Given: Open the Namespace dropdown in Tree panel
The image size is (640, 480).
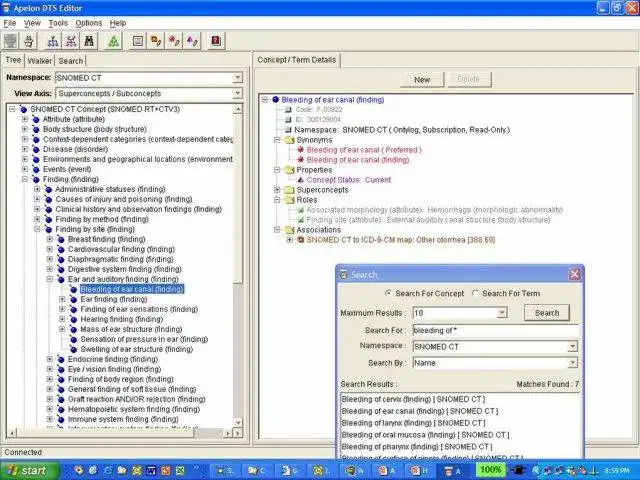Looking at the screenshot, I should (x=238, y=78).
